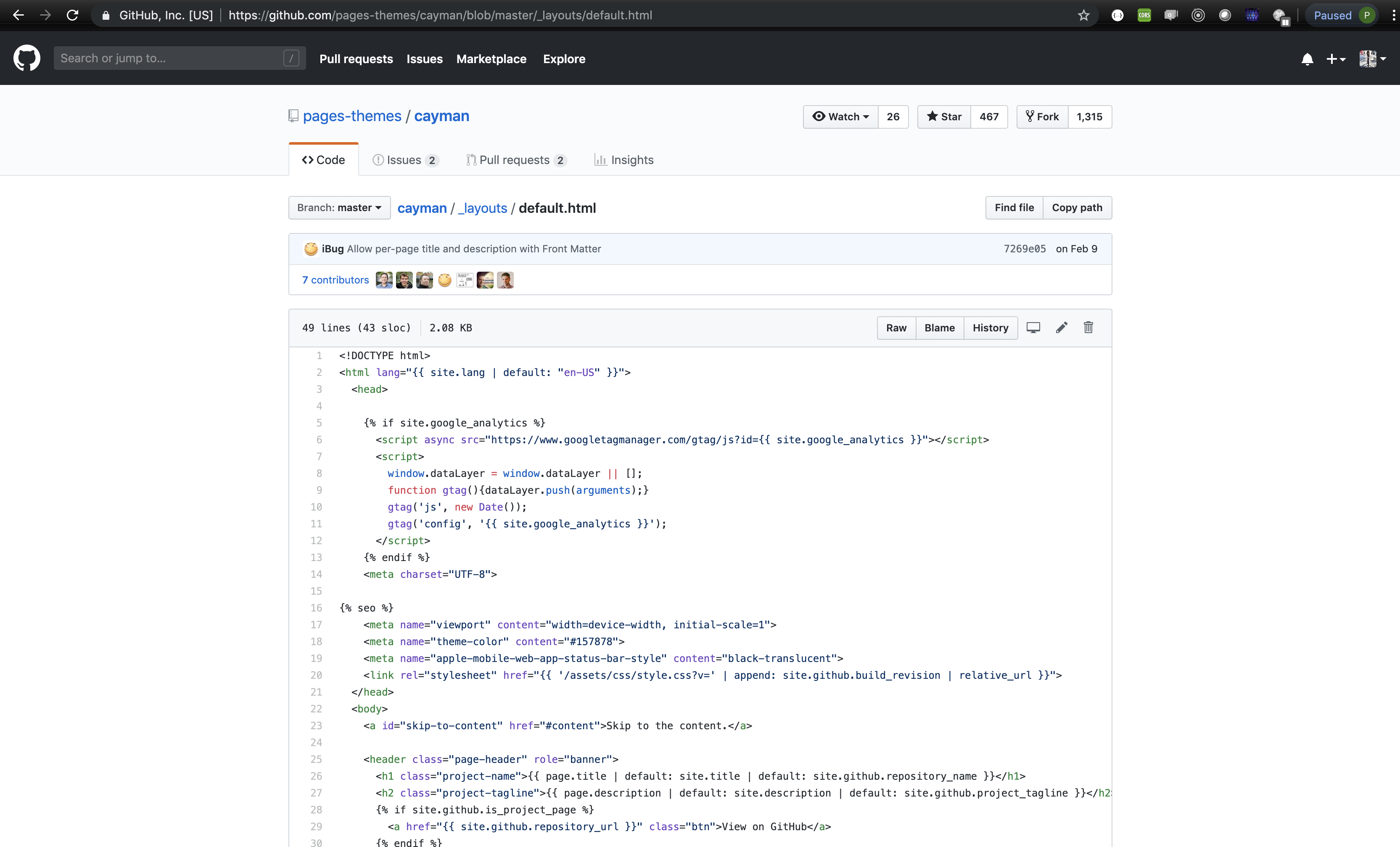Click the Find file button
Screen dimensions: 1400x847
tap(1014, 207)
